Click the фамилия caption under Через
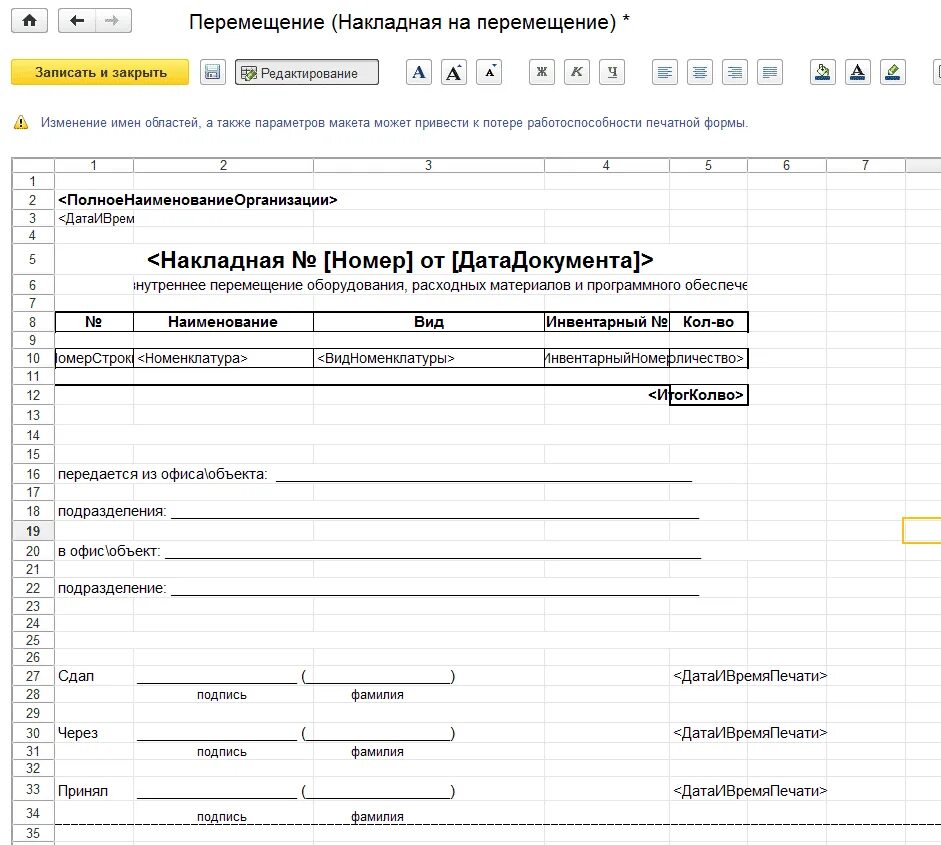 377,751
